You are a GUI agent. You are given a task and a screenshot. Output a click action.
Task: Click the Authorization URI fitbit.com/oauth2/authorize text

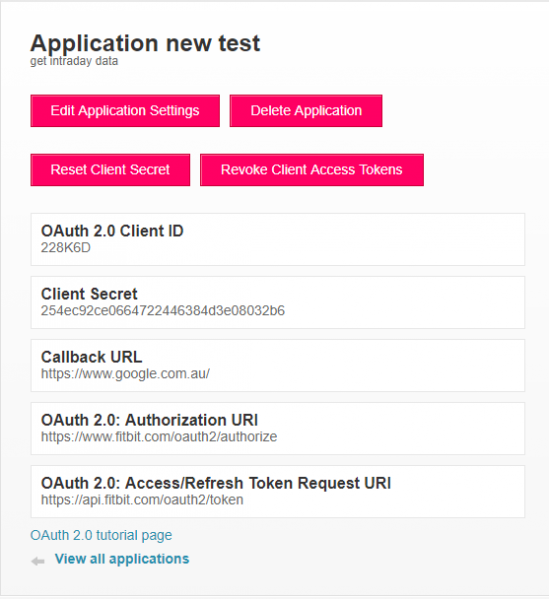tap(159, 437)
